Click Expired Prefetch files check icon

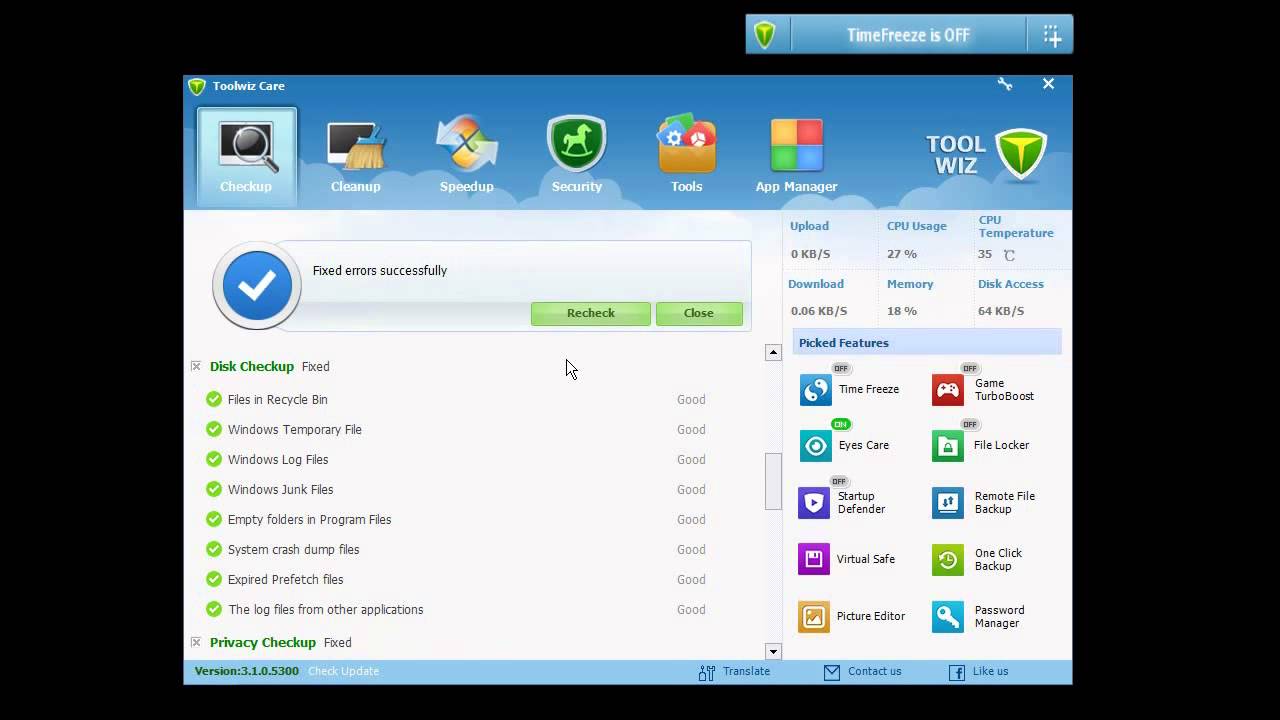(x=213, y=579)
